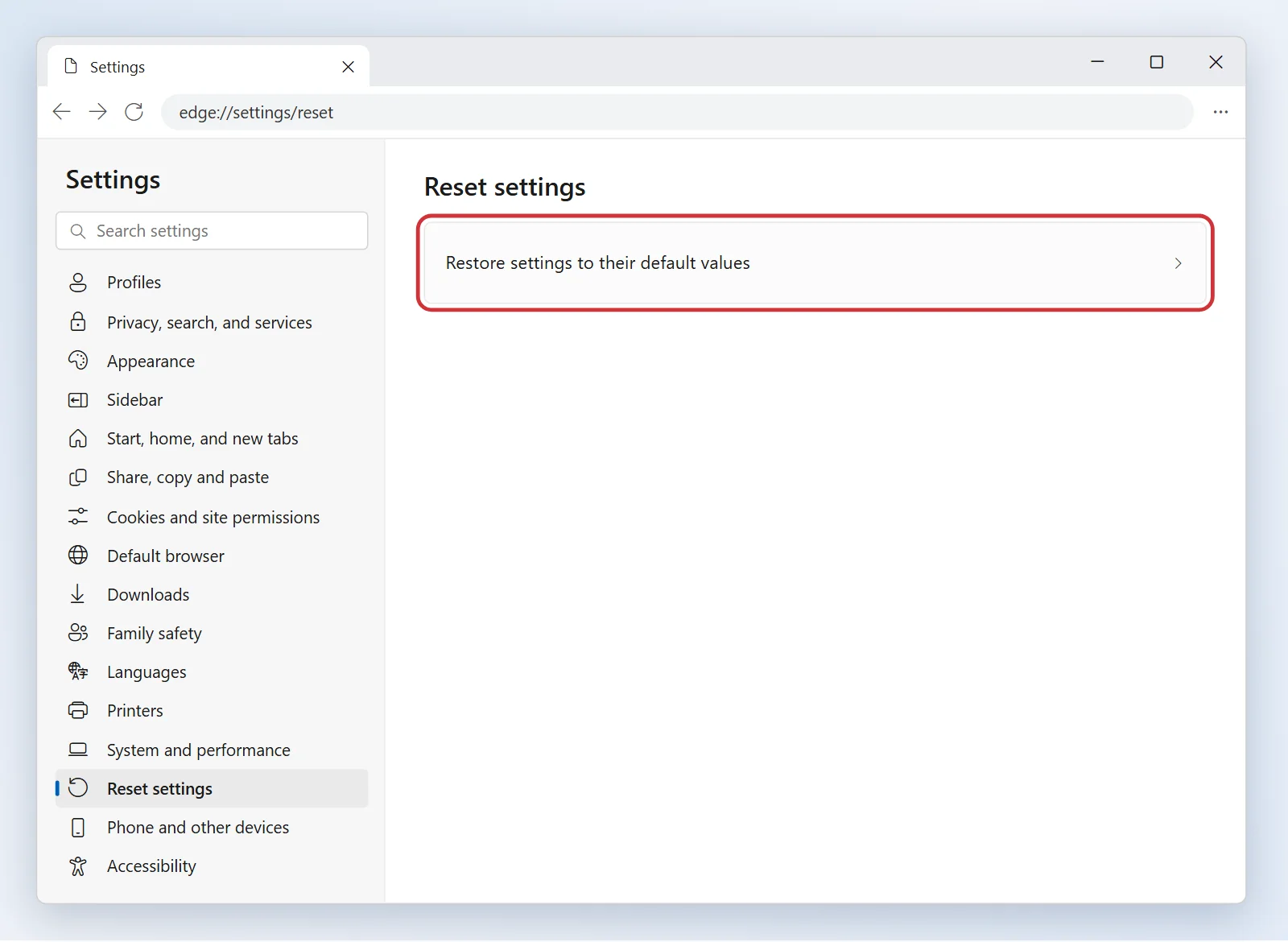
Task: Select the Settings browser tab
Action: pos(208,67)
